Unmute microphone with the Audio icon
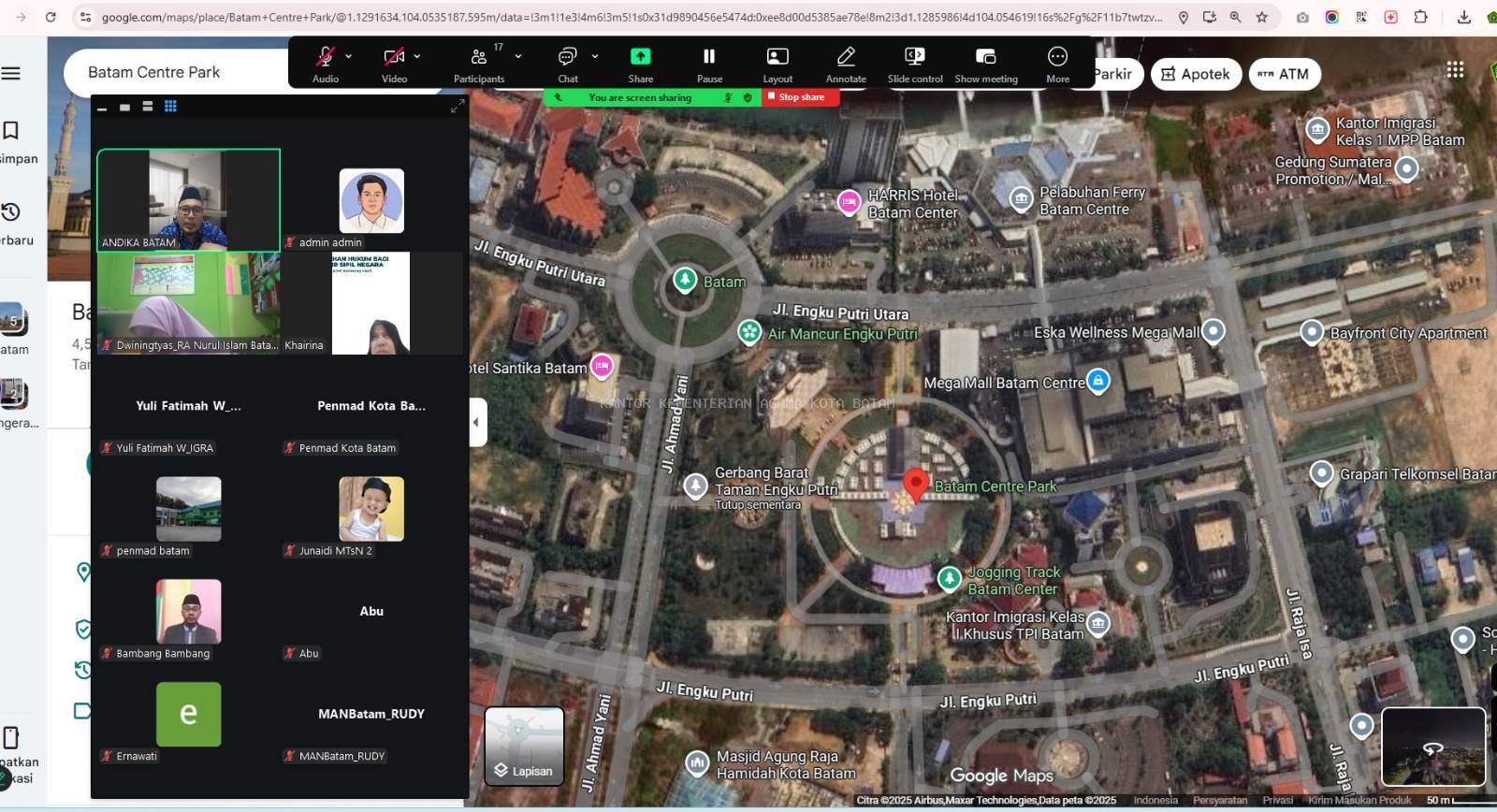The image size is (1497, 812). pyautogui.click(x=325, y=58)
